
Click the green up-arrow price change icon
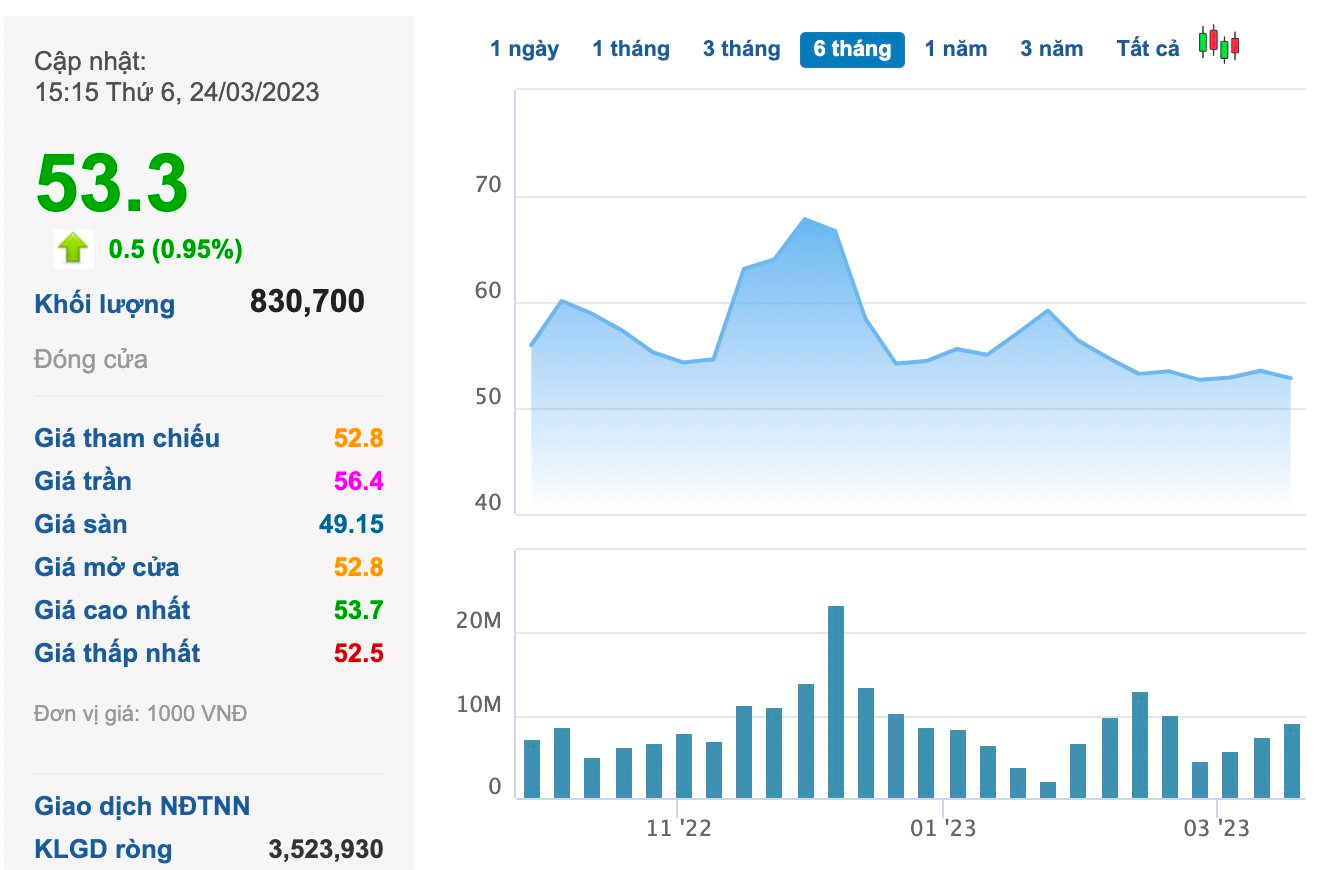pos(74,248)
